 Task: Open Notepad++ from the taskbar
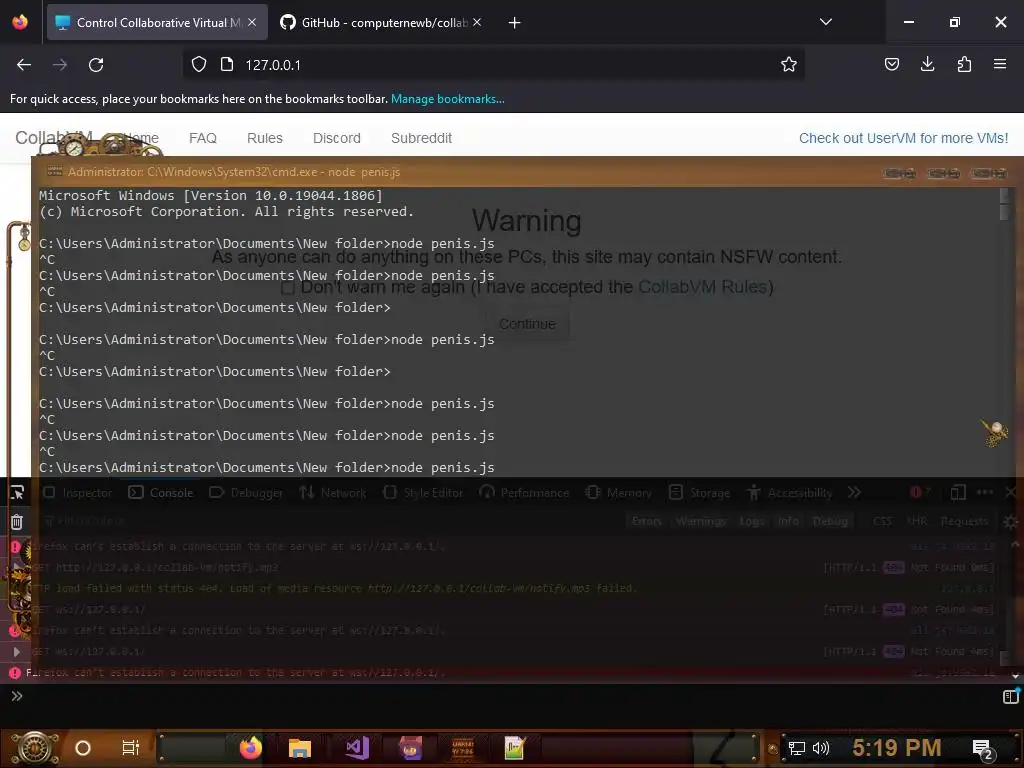[515, 748]
